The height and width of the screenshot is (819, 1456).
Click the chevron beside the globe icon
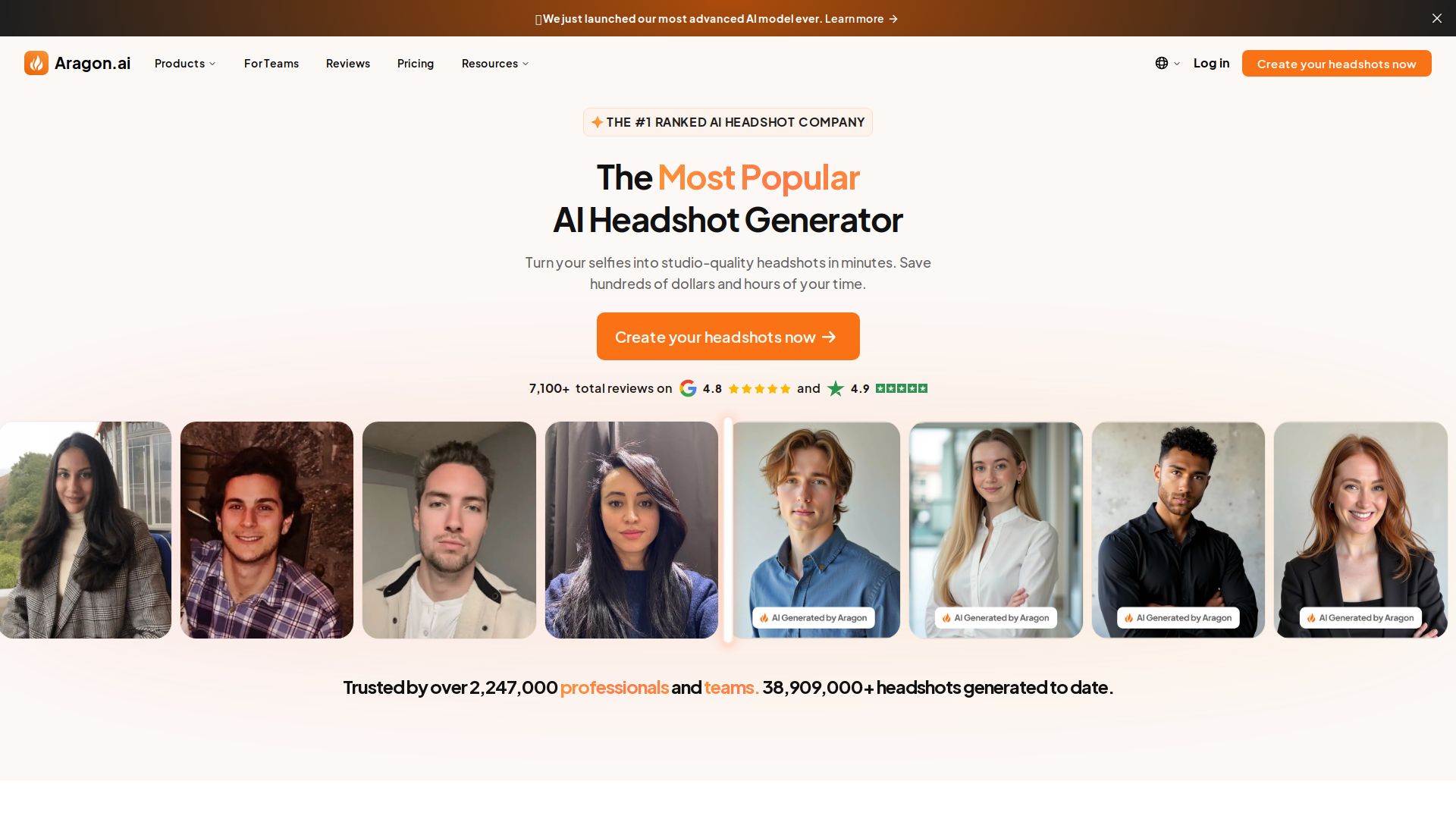tap(1177, 64)
